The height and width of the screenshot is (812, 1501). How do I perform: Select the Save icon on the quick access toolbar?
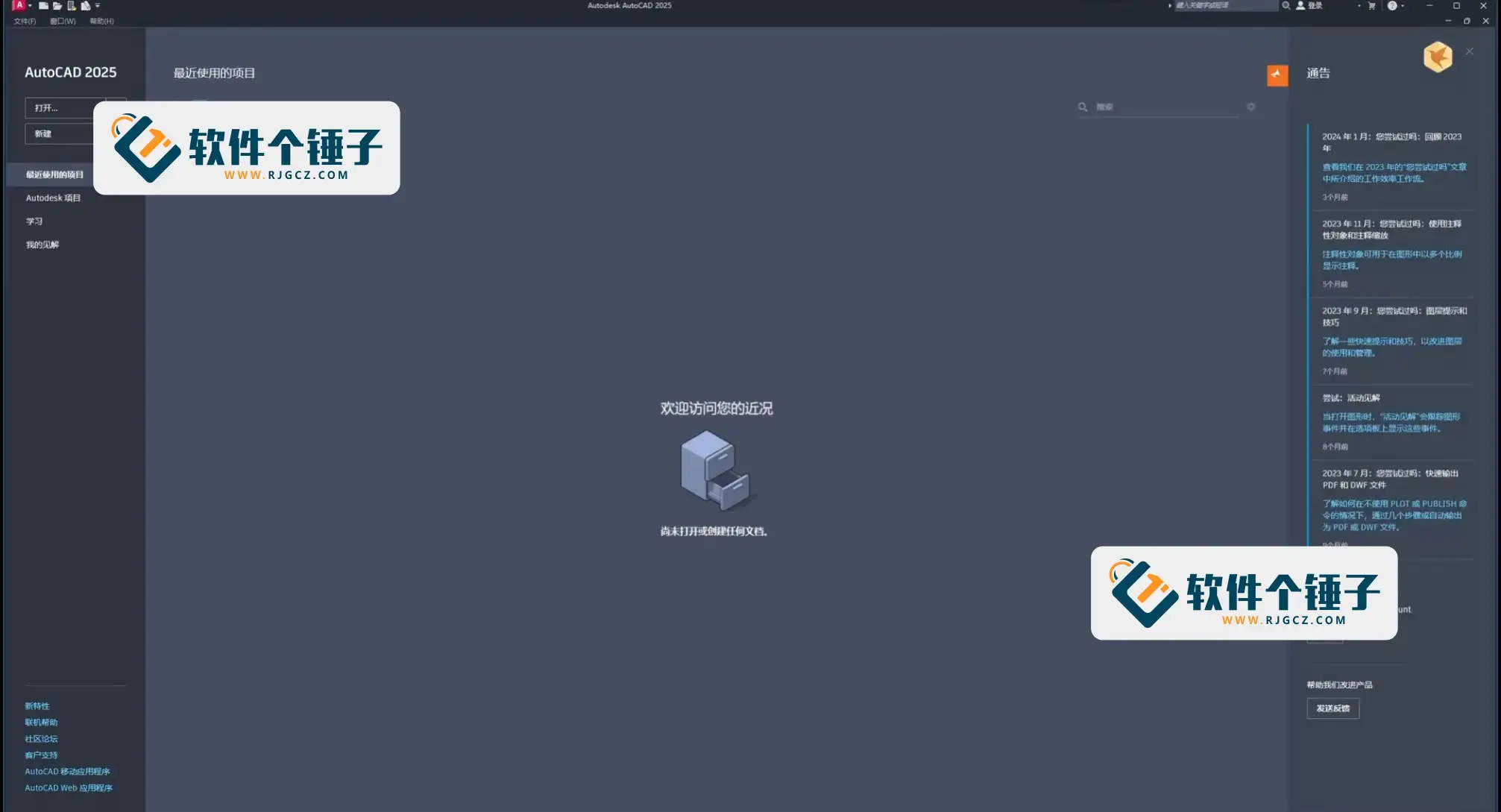[71, 5]
